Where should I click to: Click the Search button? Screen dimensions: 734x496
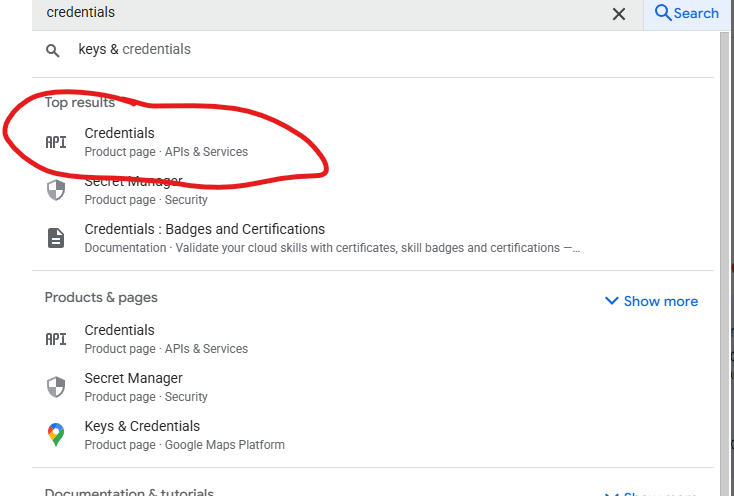click(x=686, y=14)
